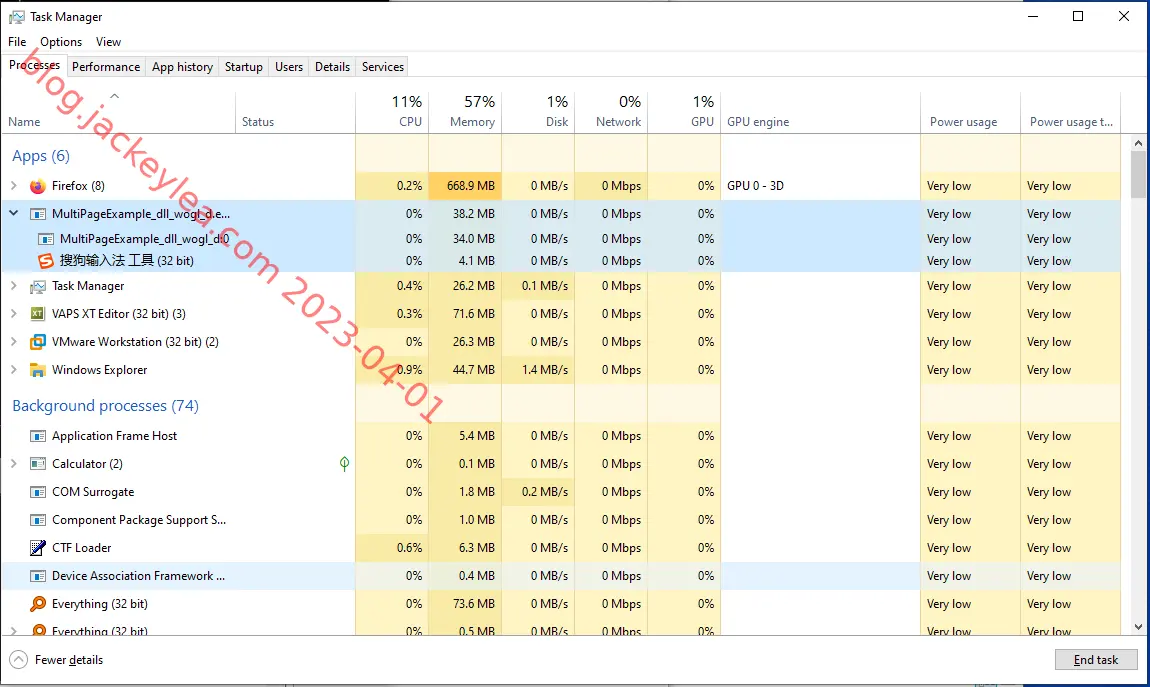The width and height of the screenshot is (1150, 687).
Task: Click the vertical scrollbar thumb
Action: coord(1138,174)
